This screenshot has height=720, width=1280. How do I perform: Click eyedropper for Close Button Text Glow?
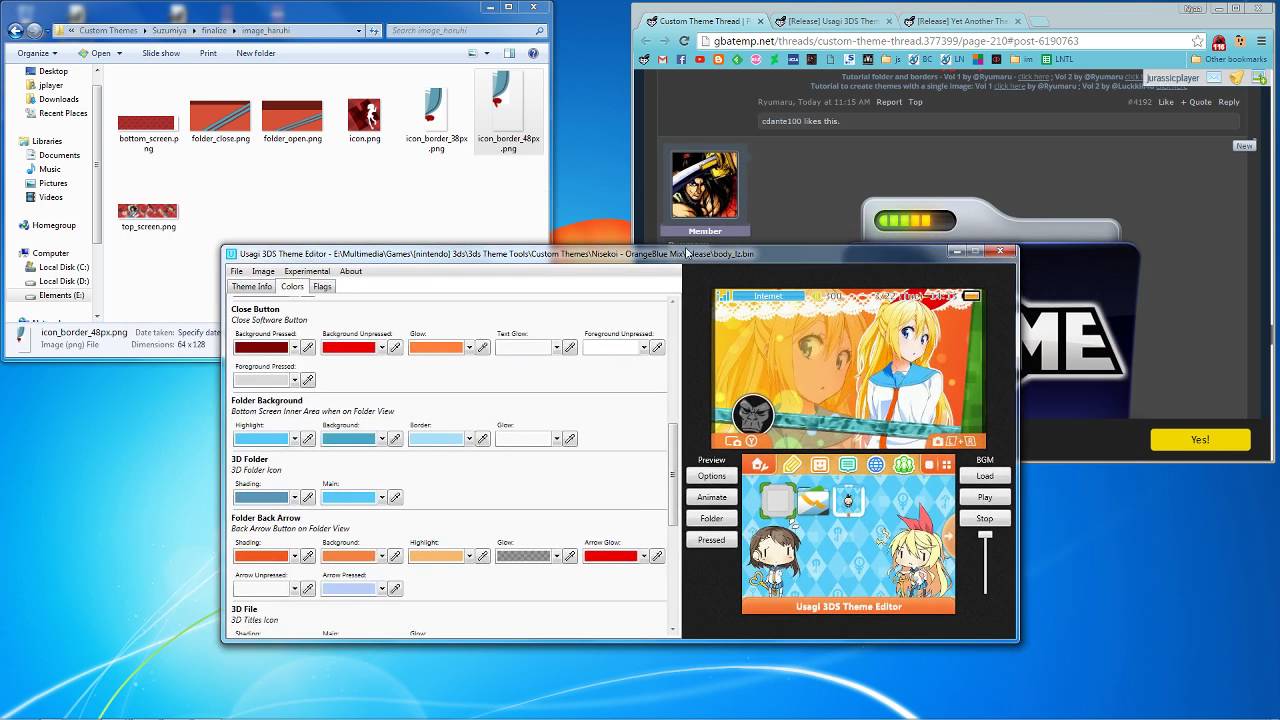(x=569, y=348)
